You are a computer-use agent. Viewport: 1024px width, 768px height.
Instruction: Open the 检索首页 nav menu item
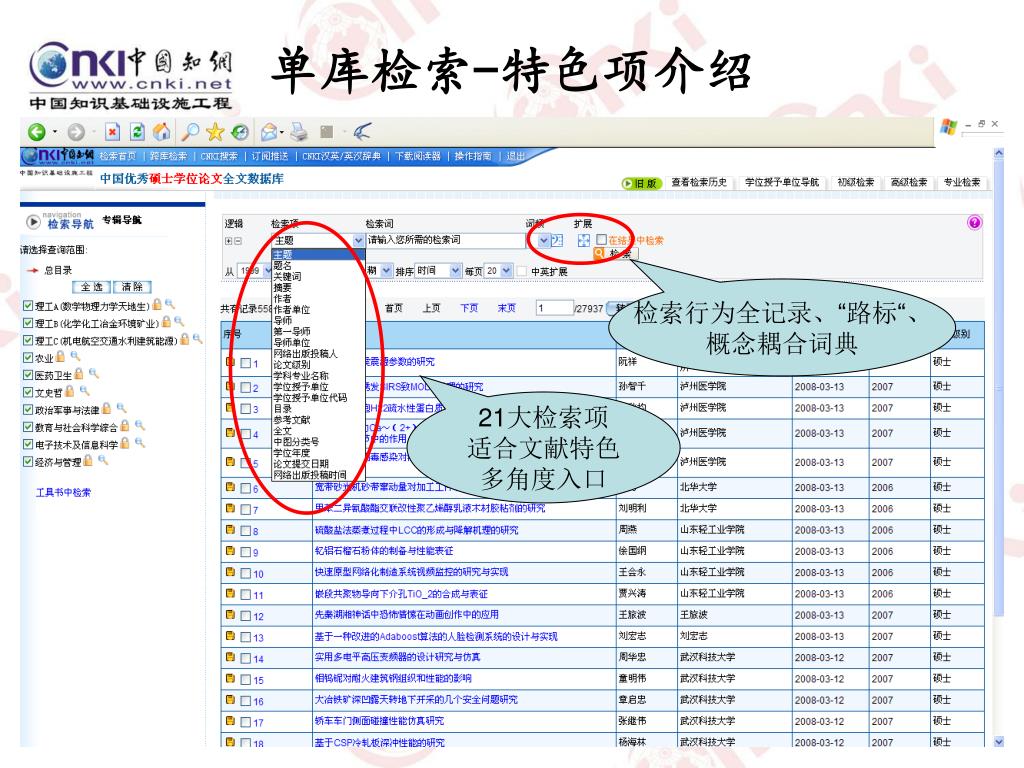pos(118,156)
